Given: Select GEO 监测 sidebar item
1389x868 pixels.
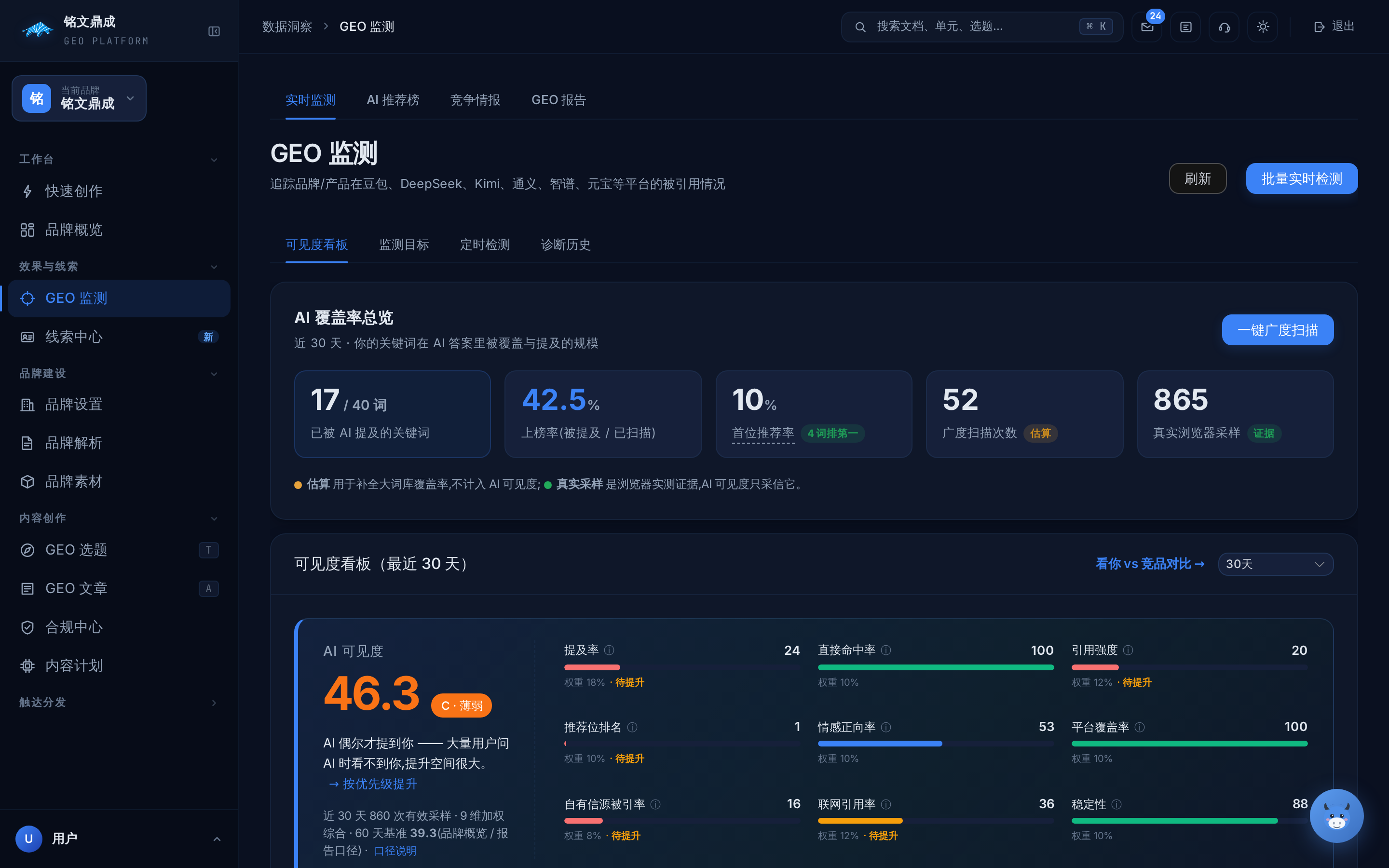Looking at the screenshot, I should [119, 298].
